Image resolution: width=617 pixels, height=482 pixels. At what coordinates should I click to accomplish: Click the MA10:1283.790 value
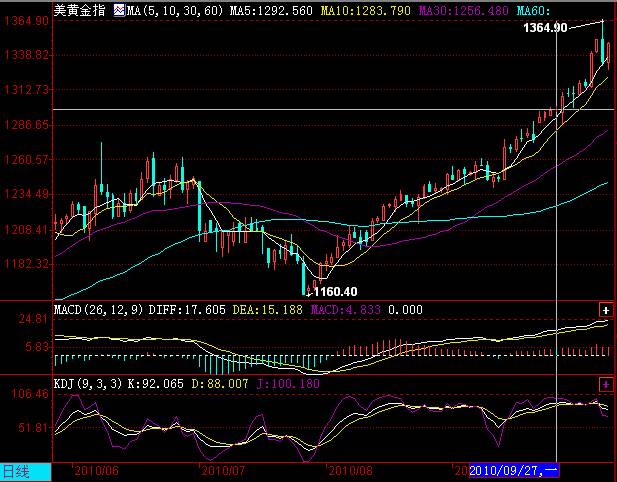(366, 11)
